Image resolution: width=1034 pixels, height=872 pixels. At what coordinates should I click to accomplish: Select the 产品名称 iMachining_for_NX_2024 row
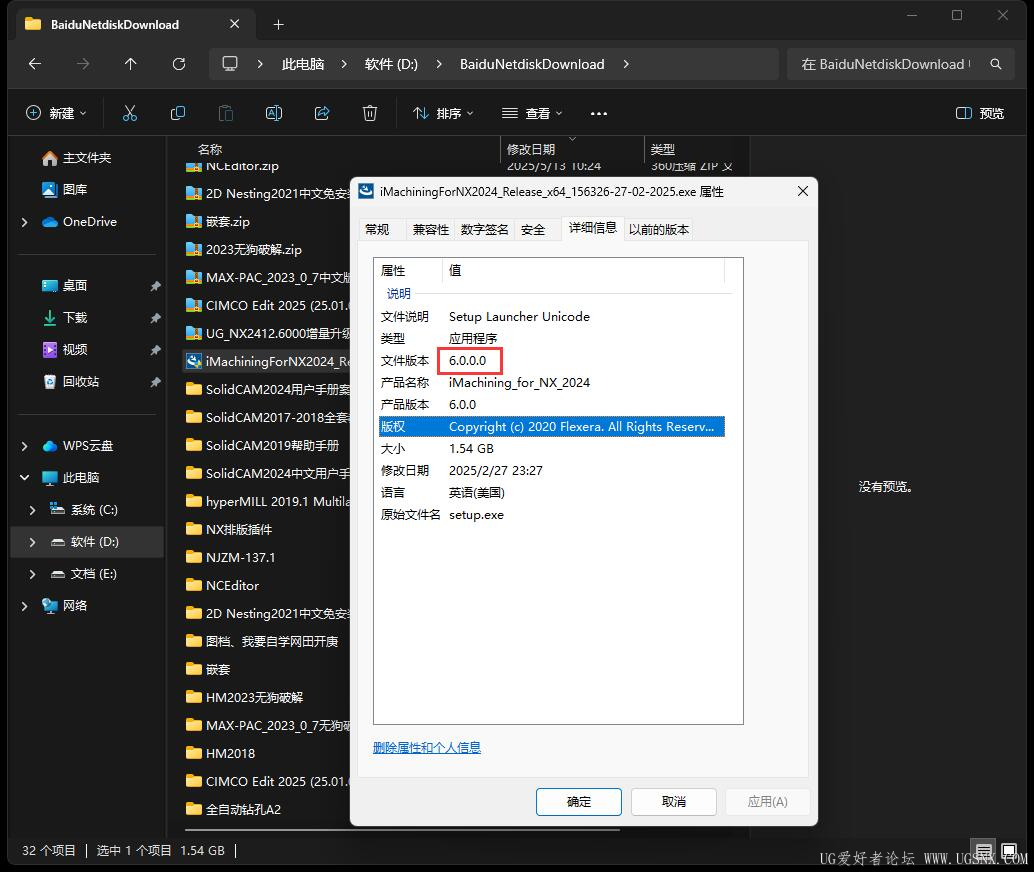coord(552,383)
